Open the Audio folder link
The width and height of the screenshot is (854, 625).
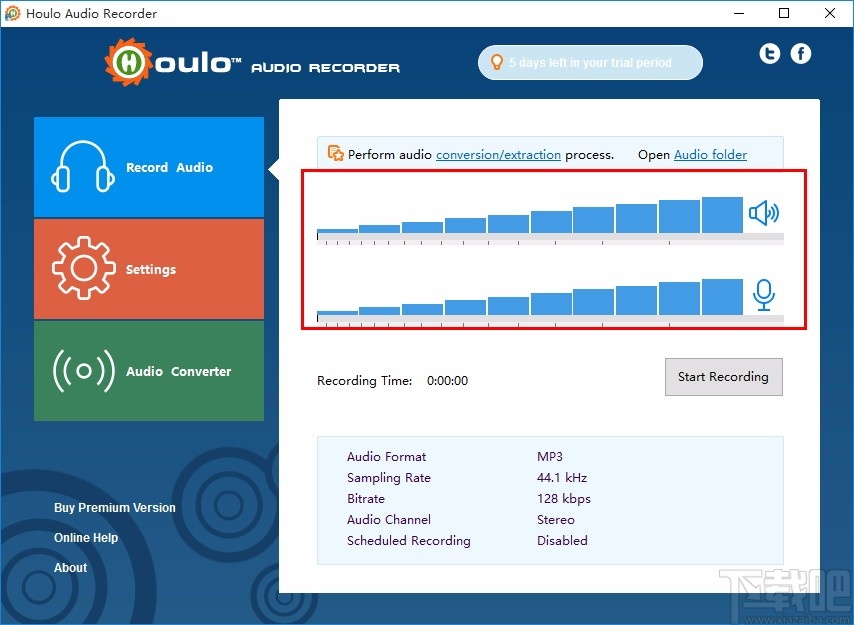(710, 155)
